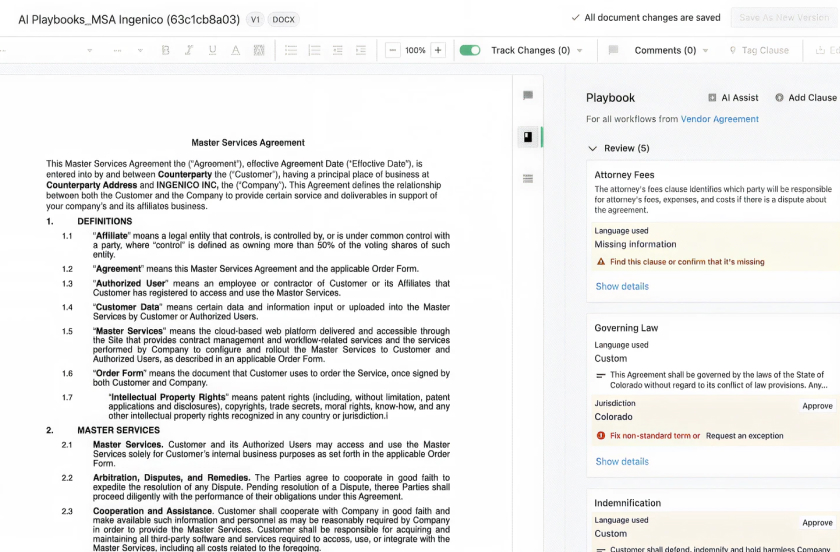Insert a numbered list
The height and width of the screenshot is (552, 840).
[x=314, y=50]
